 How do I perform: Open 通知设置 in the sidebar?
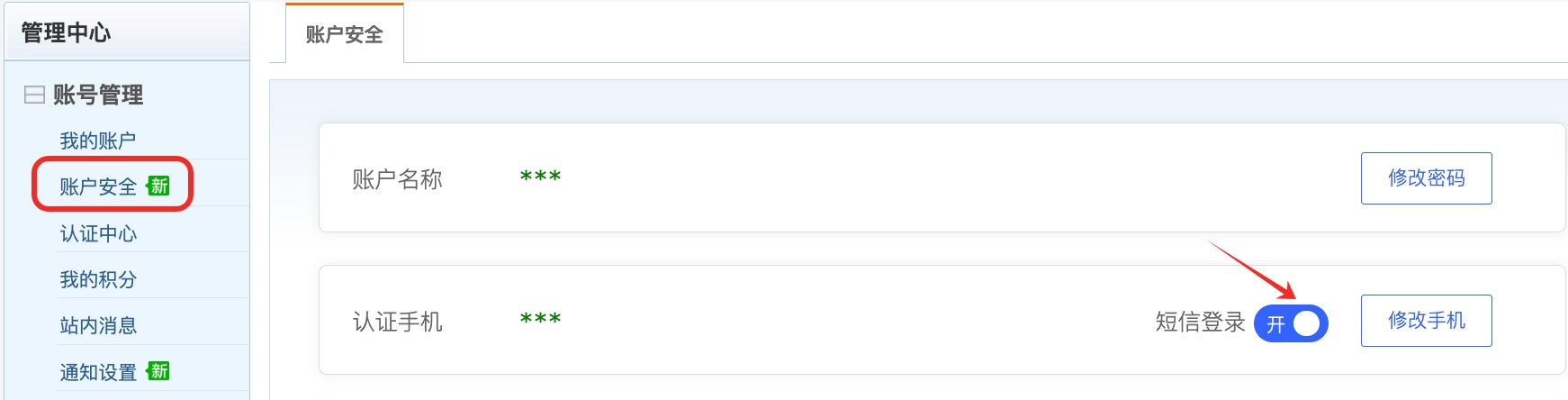pyautogui.click(x=98, y=372)
